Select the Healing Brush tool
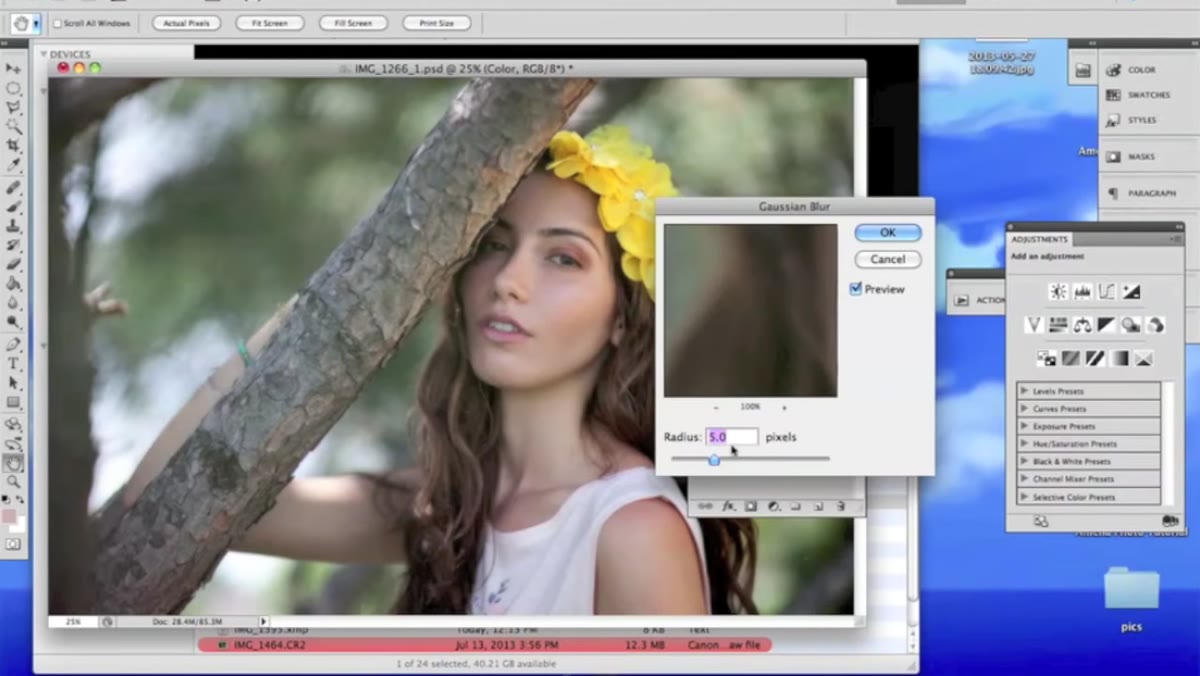Image resolution: width=1200 pixels, height=676 pixels. click(x=13, y=188)
